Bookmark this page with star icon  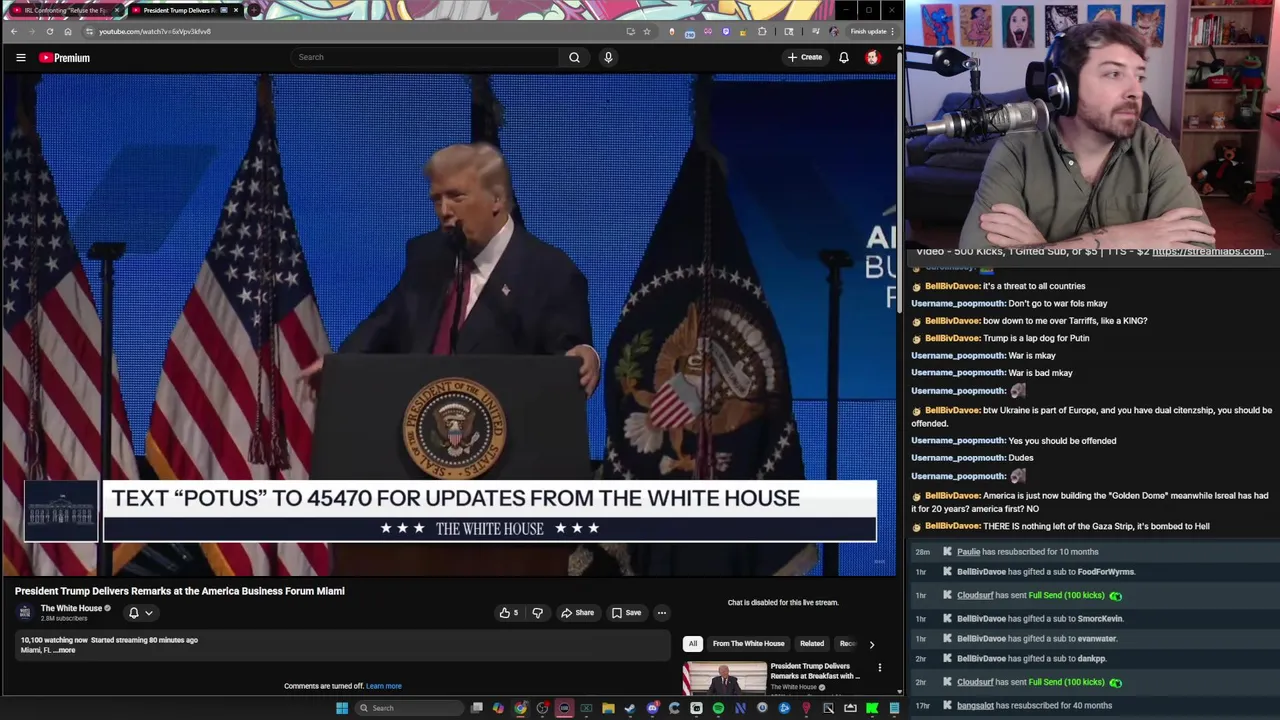(x=646, y=31)
